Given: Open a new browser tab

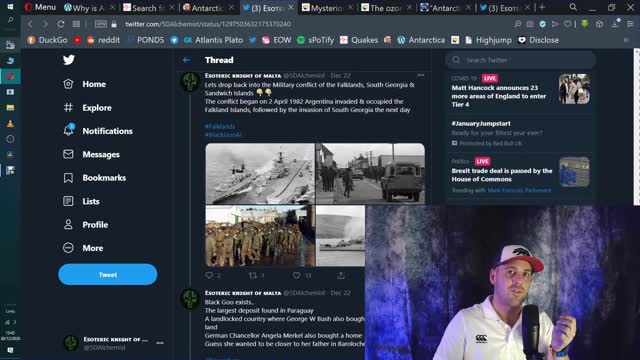Looking at the screenshot, I should pos(542,7).
